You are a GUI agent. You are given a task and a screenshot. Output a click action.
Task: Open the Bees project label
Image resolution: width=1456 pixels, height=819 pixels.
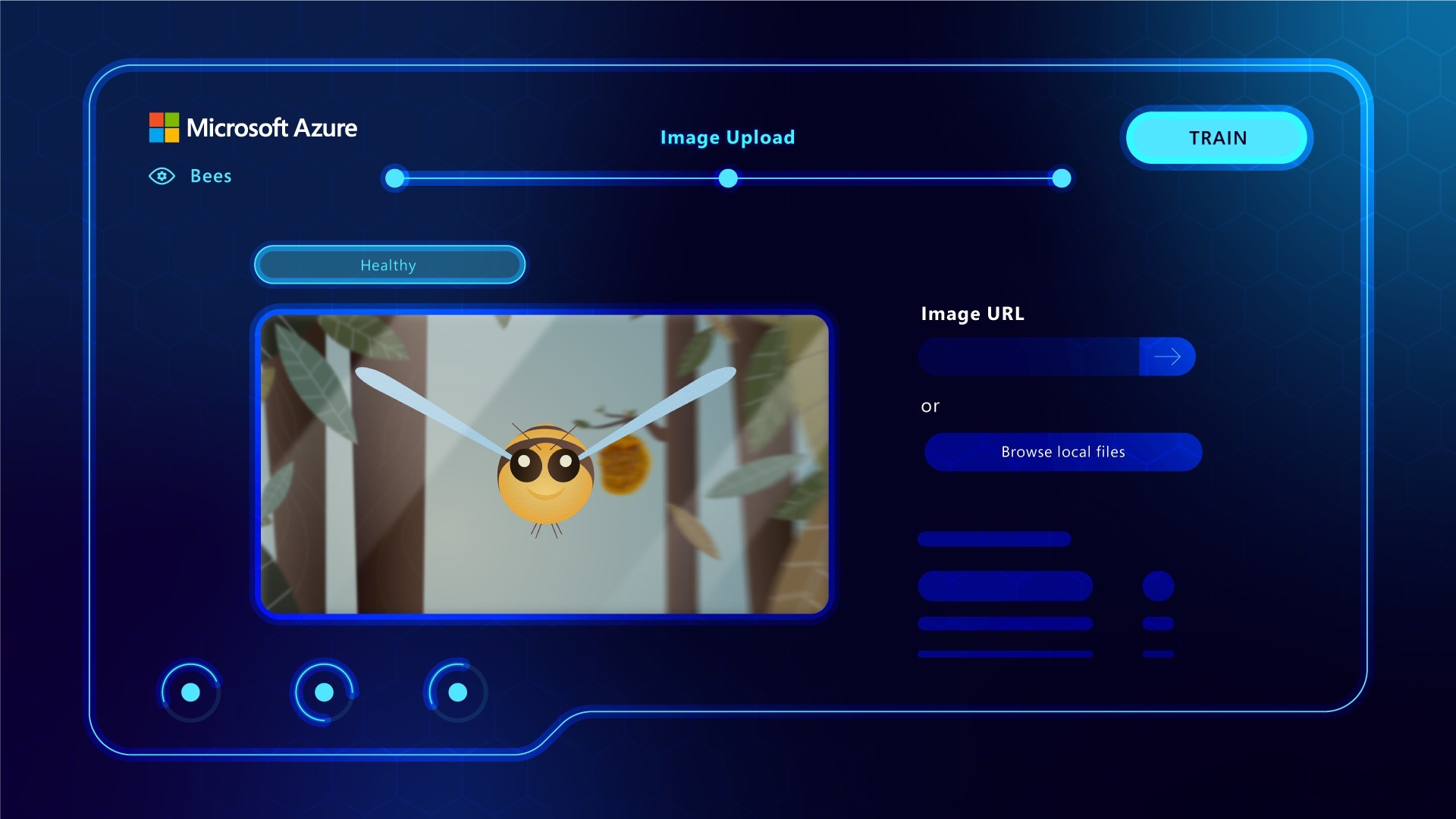(x=211, y=176)
